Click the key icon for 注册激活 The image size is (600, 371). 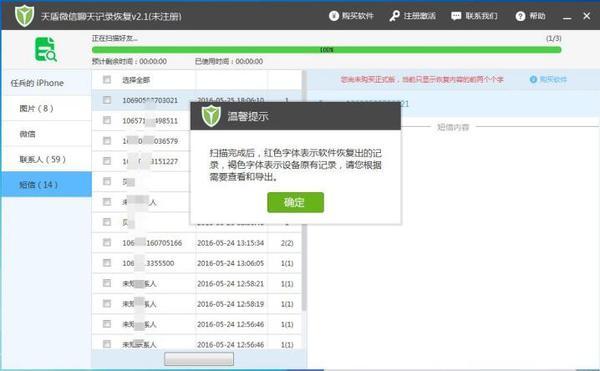click(x=394, y=16)
